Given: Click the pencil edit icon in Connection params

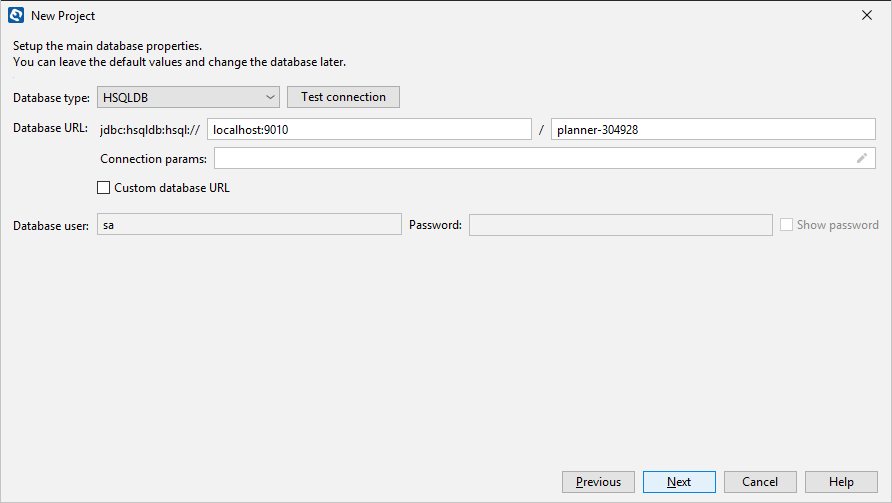Looking at the screenshot, I should point(862,158).
